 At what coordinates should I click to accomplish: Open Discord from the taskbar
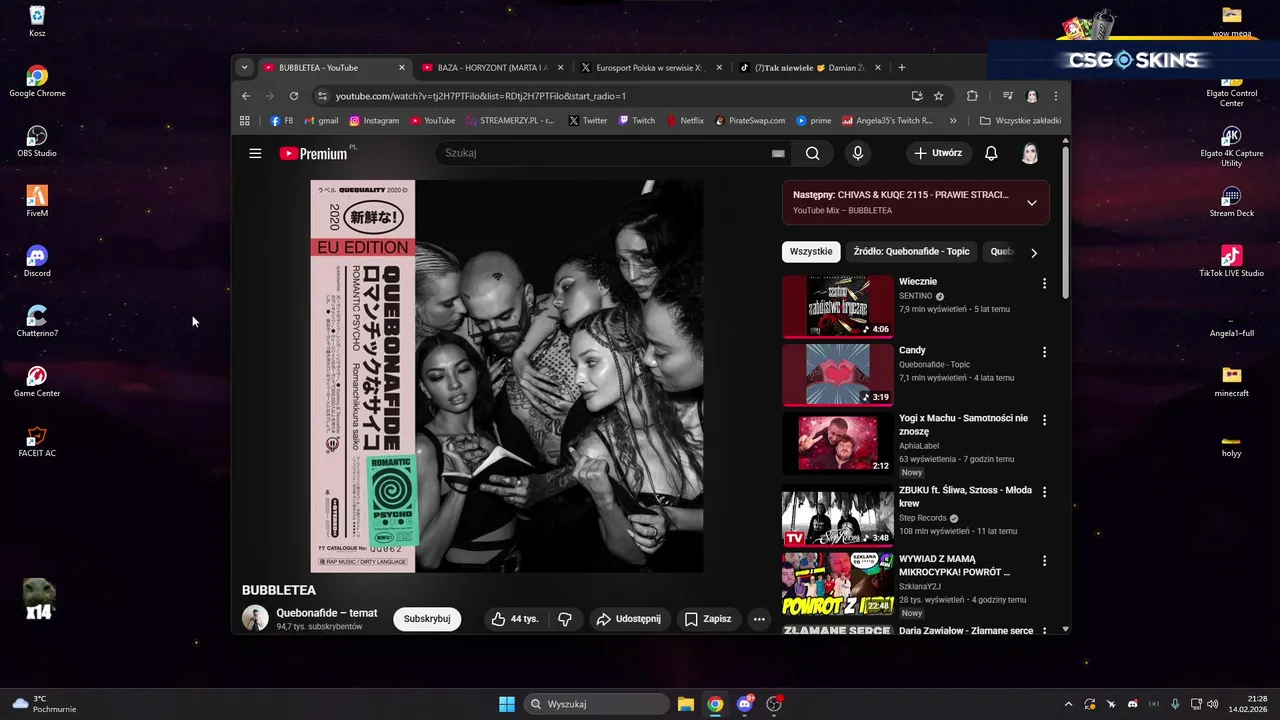tap(745, 704)
